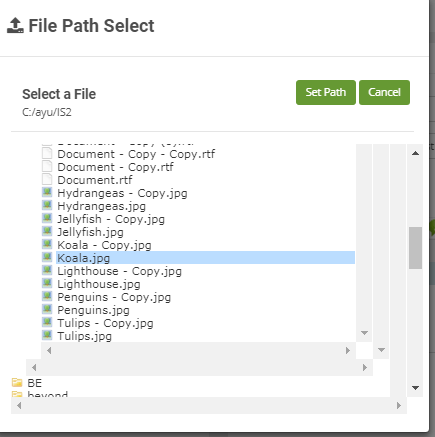Click the outer scrollbar down arrow
Viewport: 435px width, 437px height.
[415, 388]
